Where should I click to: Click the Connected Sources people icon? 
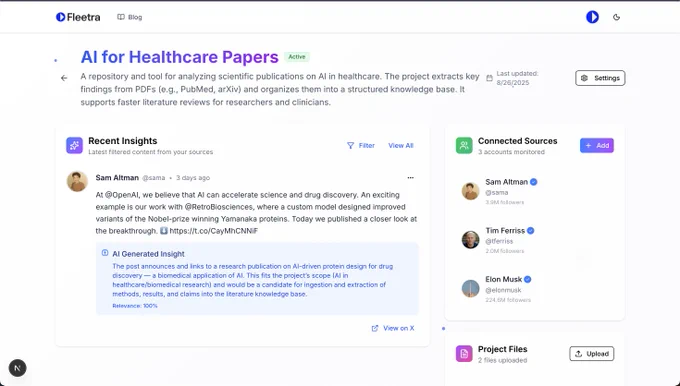pyautogui.click(x=464, y=145)
